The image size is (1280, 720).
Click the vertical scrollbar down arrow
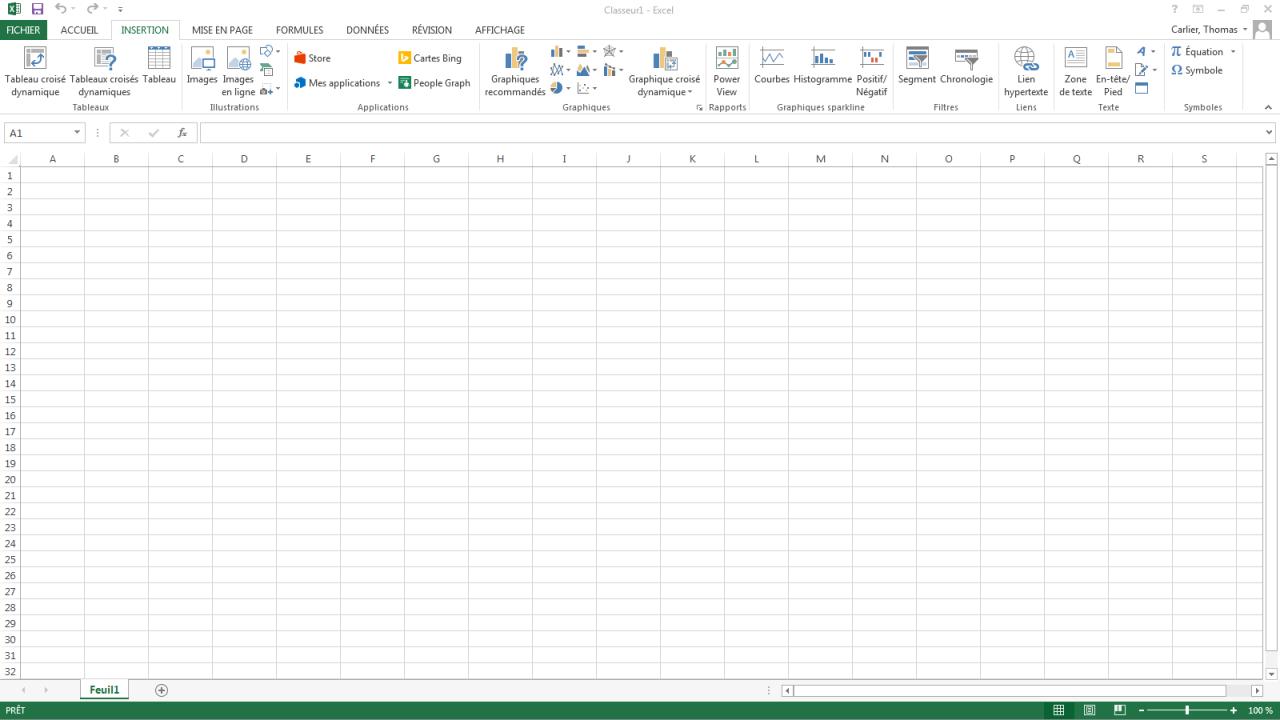click(1272, 674)
